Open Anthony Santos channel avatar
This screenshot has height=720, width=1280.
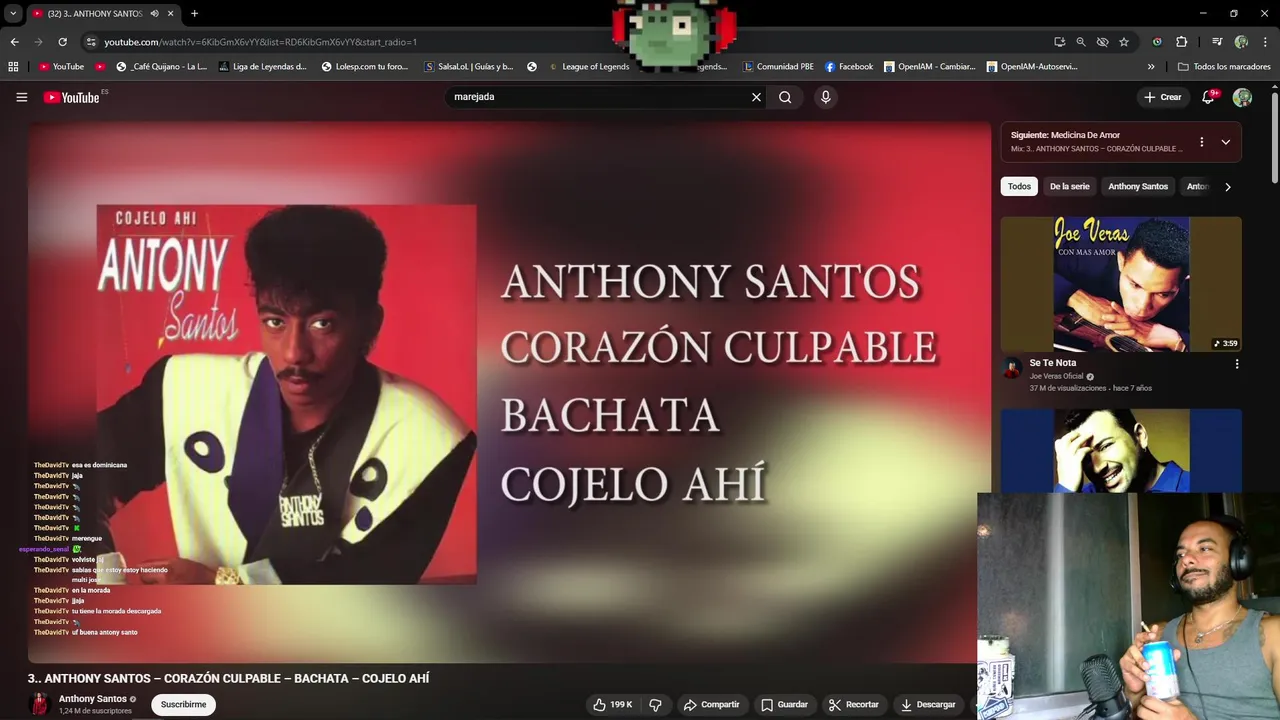click(40, 704)
